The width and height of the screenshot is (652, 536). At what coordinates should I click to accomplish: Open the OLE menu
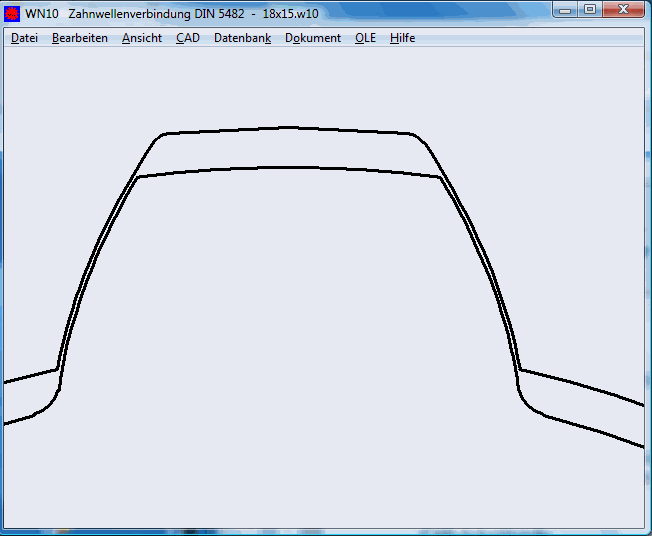pyautogui.click(x=365, y=38)
